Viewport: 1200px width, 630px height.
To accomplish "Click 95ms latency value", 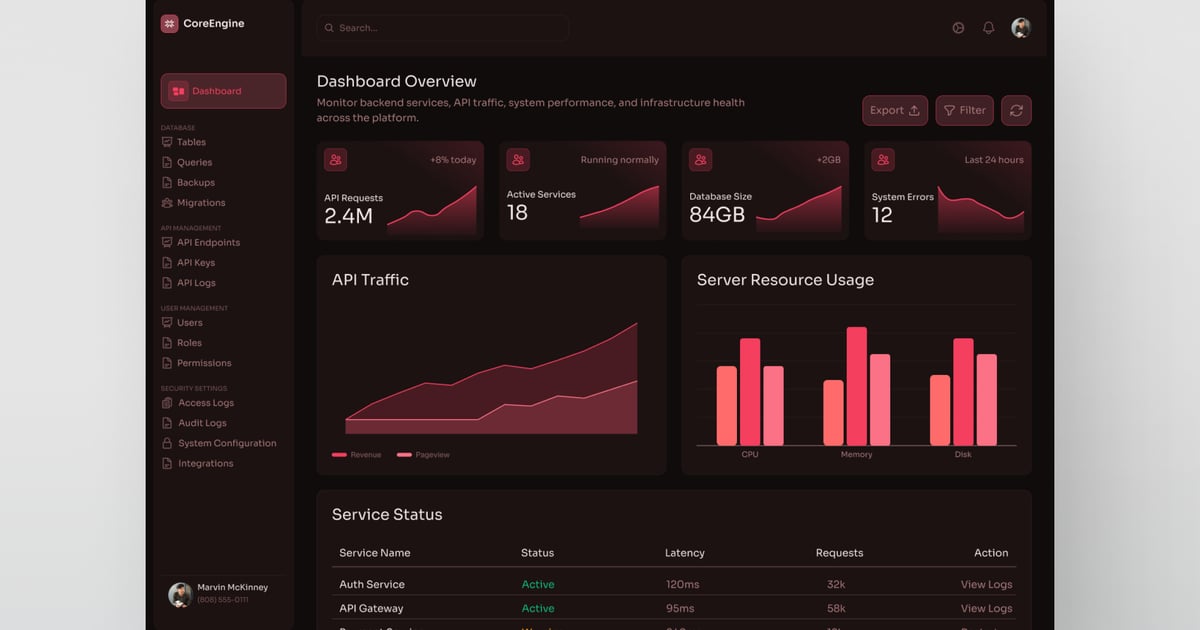I will pos(680,608).
